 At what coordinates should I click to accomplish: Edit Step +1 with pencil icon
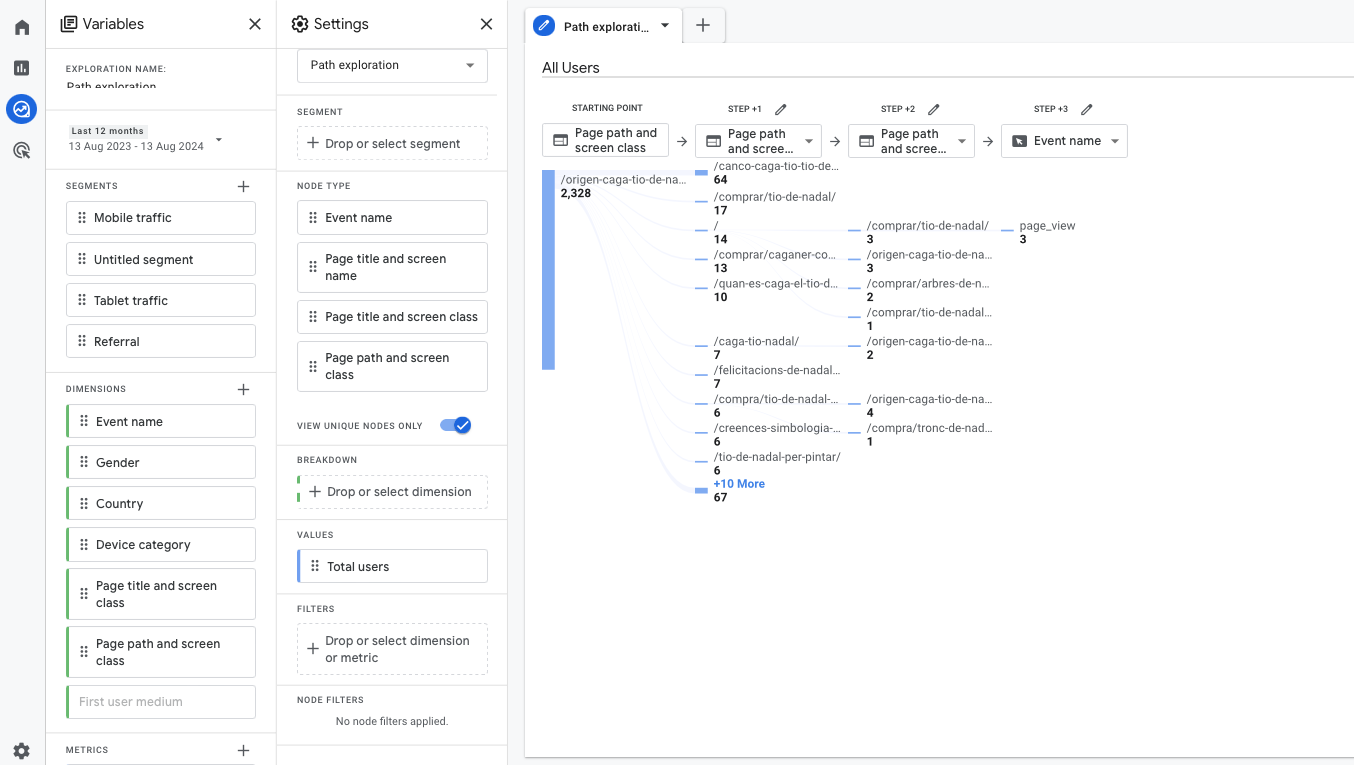tap(781, 109)
